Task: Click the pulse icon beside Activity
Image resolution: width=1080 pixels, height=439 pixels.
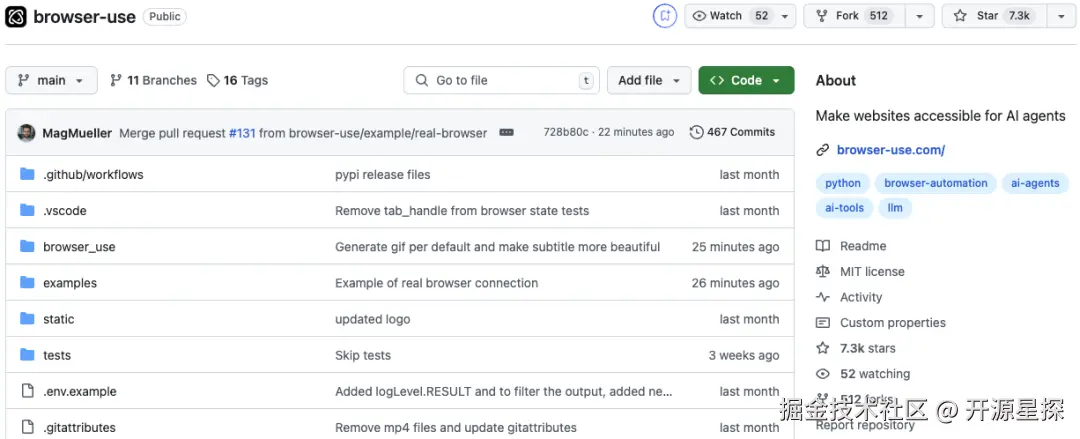Action: click(x=822, y=297)
